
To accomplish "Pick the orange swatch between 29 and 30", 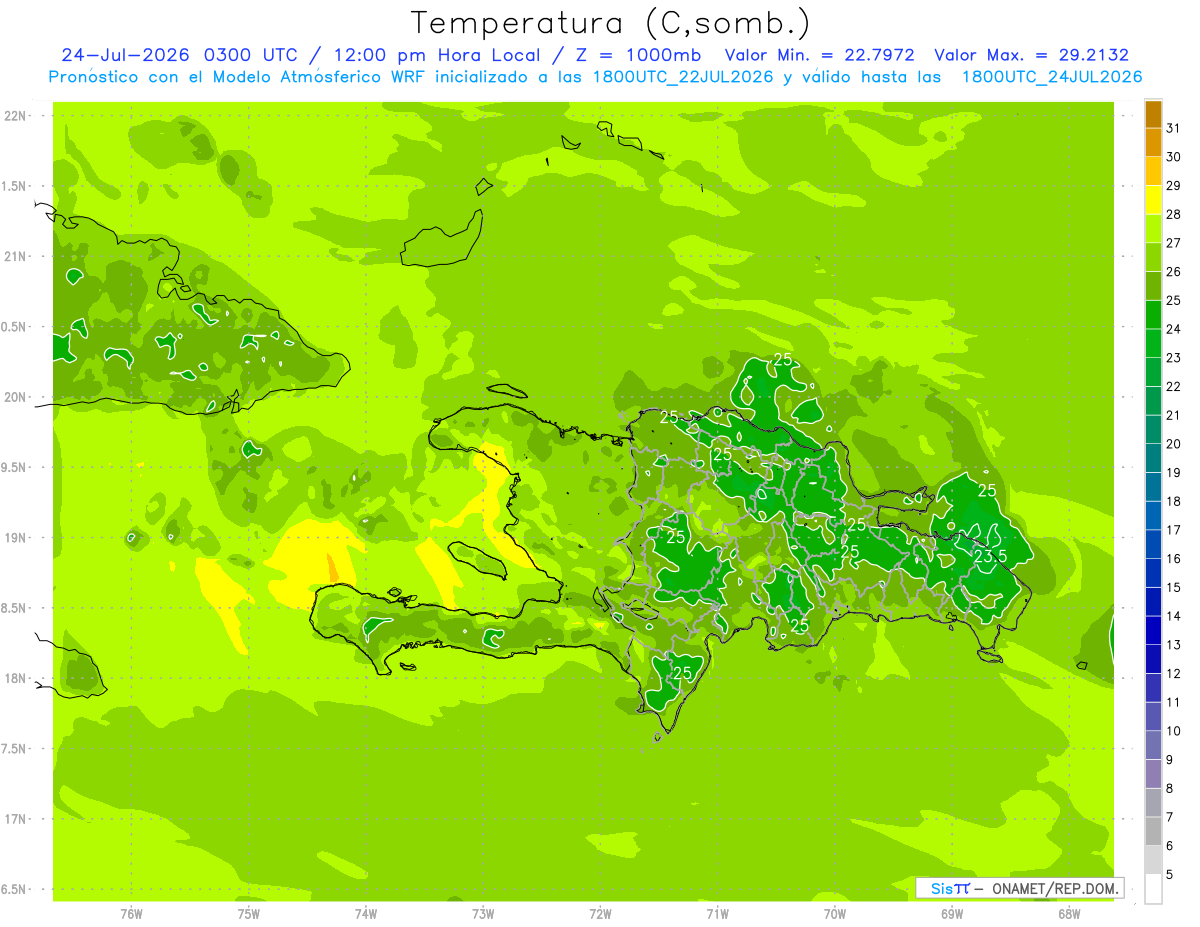I will pyautogui.click(x=1153, y=171).
